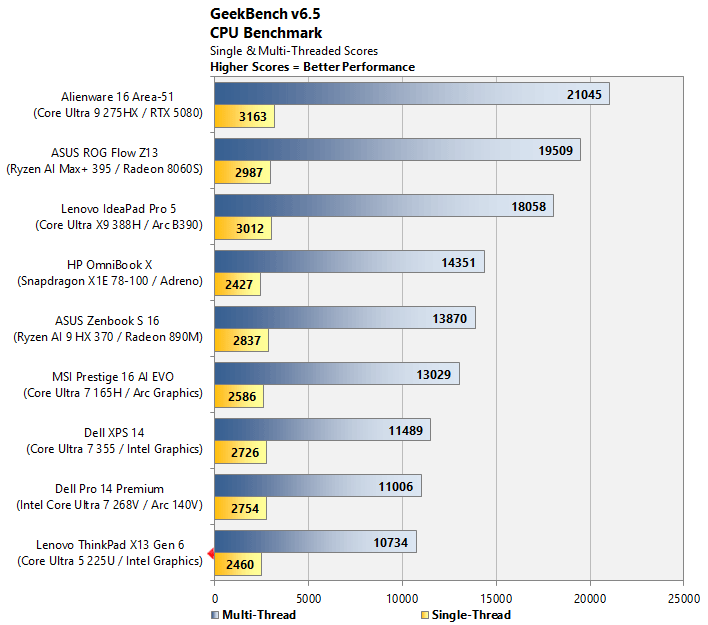Image resolution: width=708 pixels, height=625 pixels.
Task: Click the single-thread value 2586
Action: [x=242, y=396]
